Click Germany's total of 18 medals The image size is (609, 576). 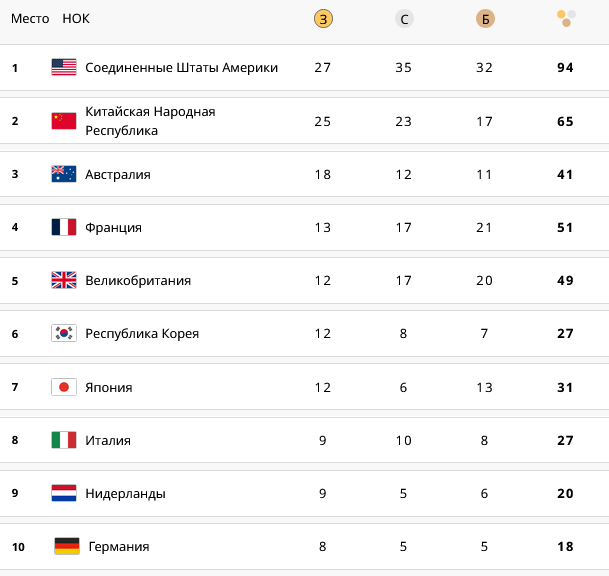pos(565,546)
